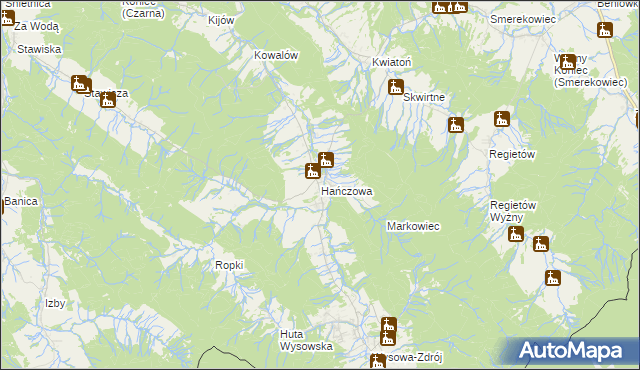Click the church icon left of Wysowa-Zdrój label

(x=378, y=361)
